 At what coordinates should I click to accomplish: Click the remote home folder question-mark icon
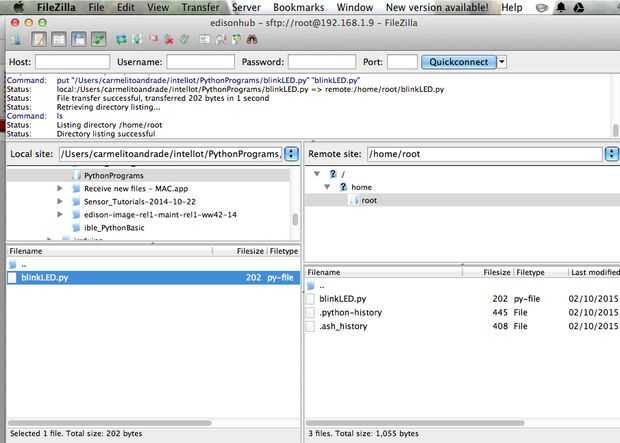(343, 187)
